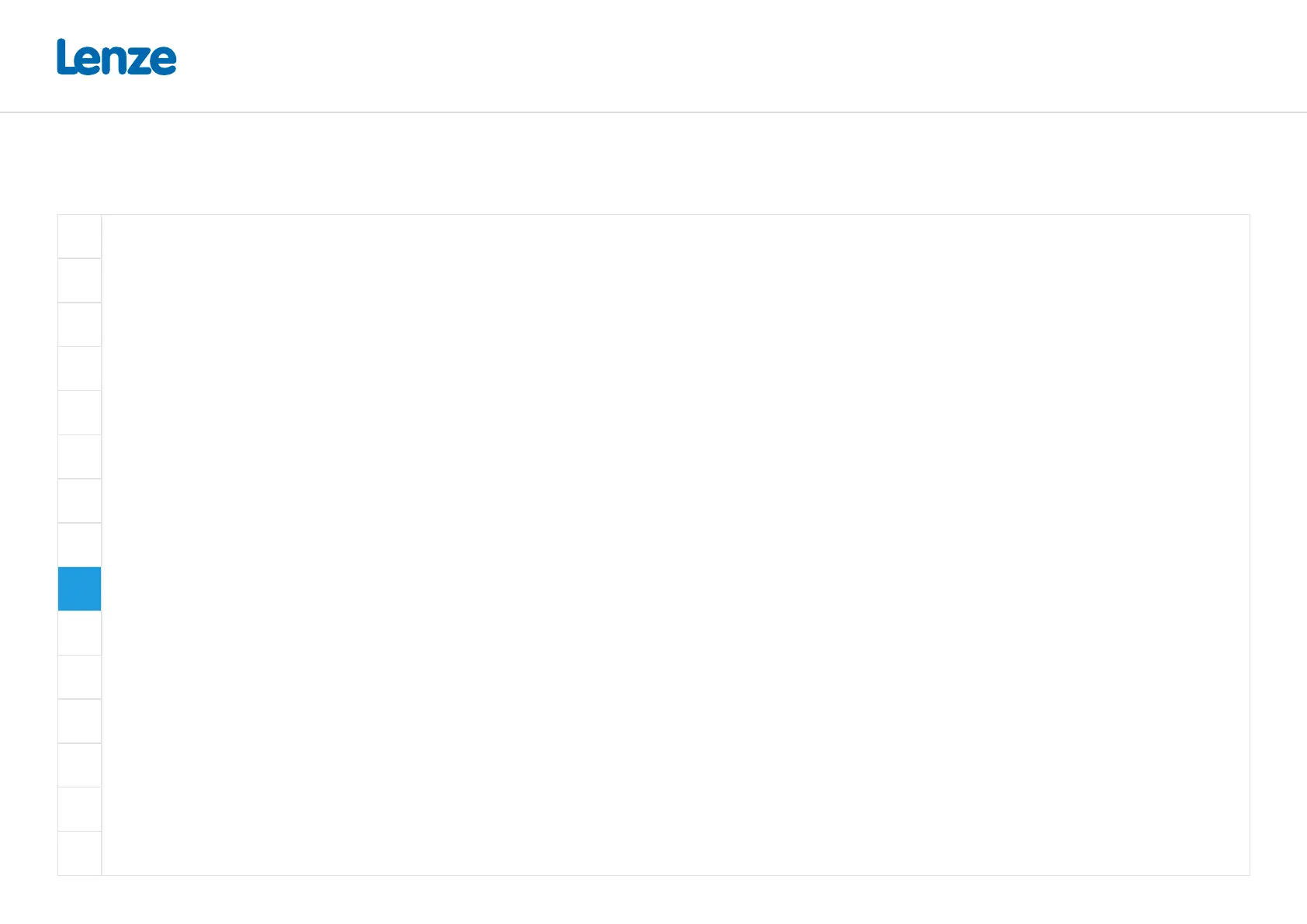Open the seventh sidebar tab from top

tap(79, 500)
